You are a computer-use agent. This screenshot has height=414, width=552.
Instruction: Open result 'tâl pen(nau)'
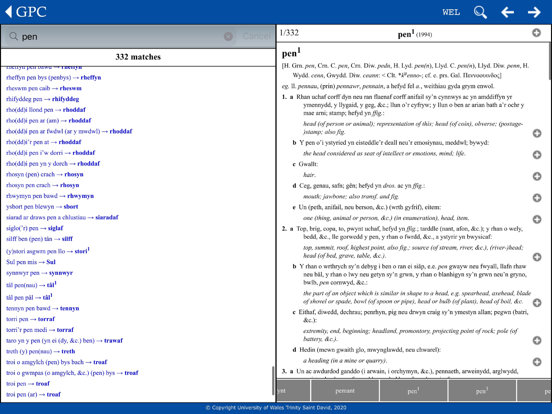[x=31, y=284]
